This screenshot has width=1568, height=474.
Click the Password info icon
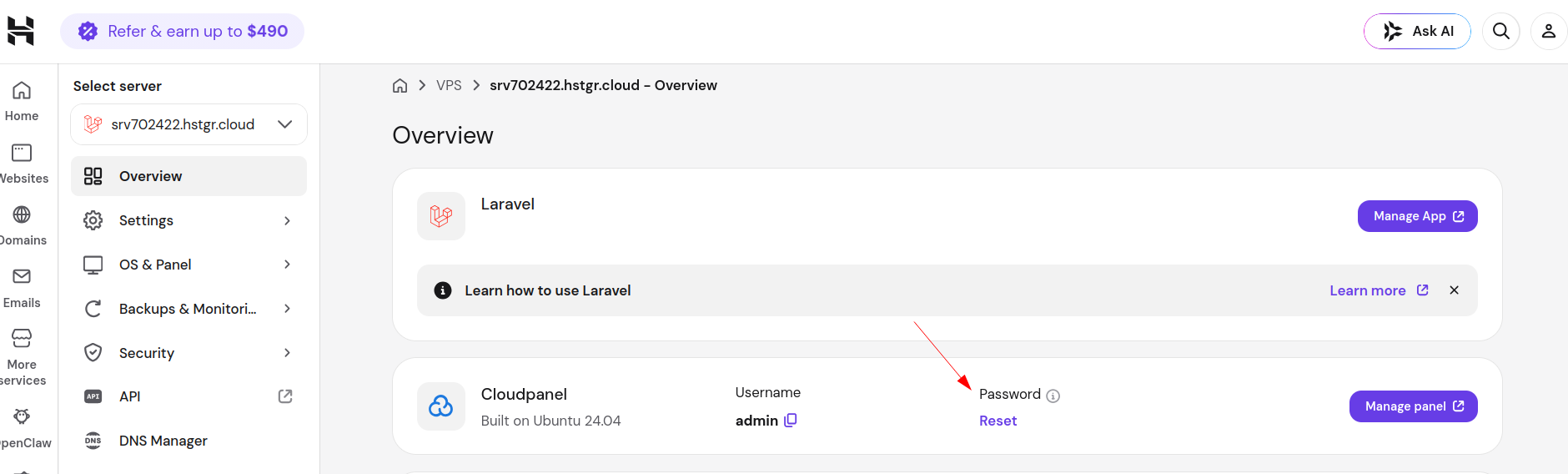[1053, 396]
